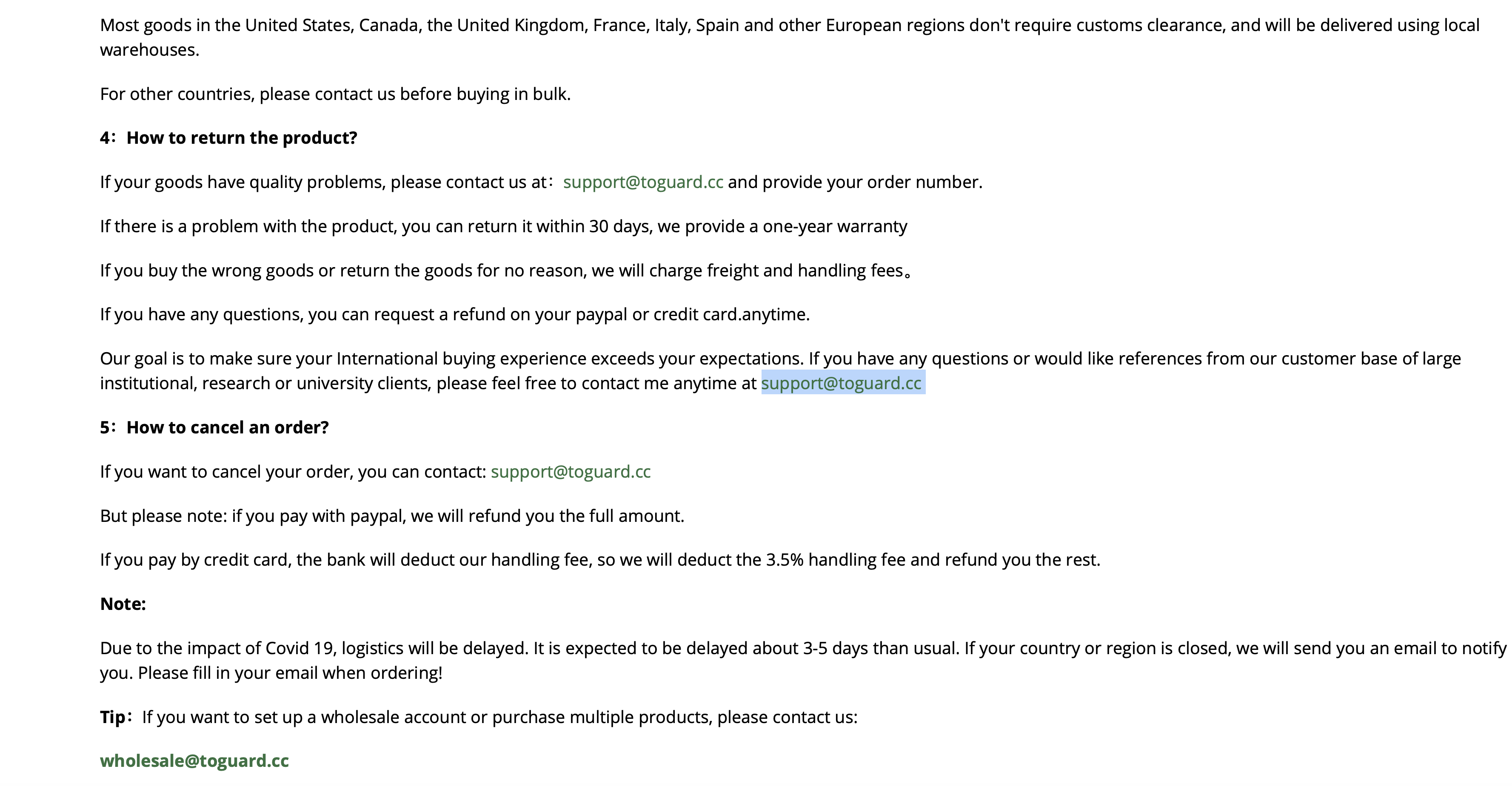Click the wholesale account tip sentence
This screenshot has width=1512, height=786.
499,717
